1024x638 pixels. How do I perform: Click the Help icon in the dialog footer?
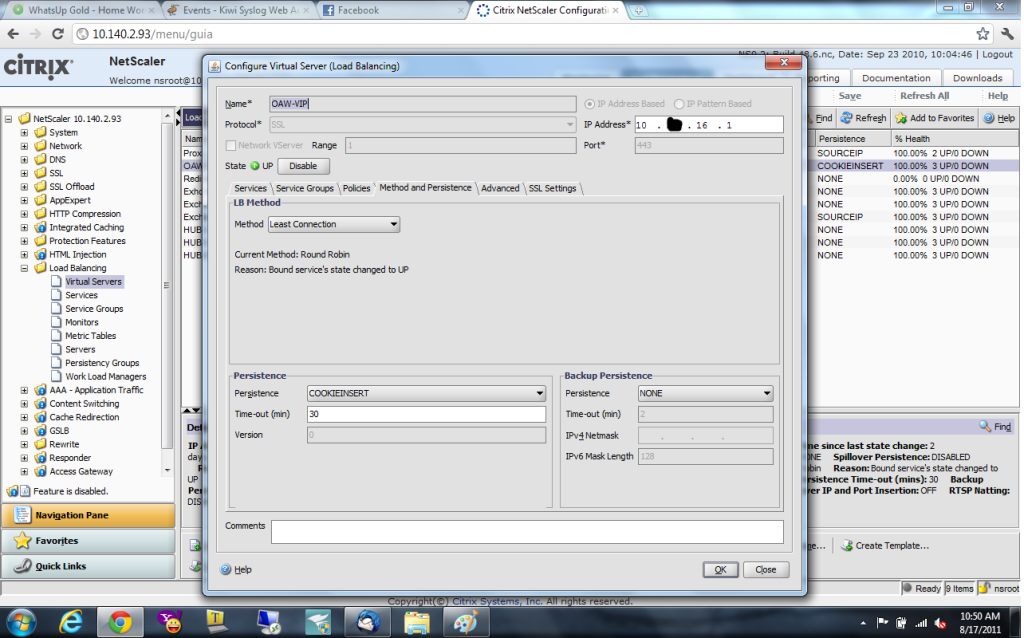click(226, 569)
